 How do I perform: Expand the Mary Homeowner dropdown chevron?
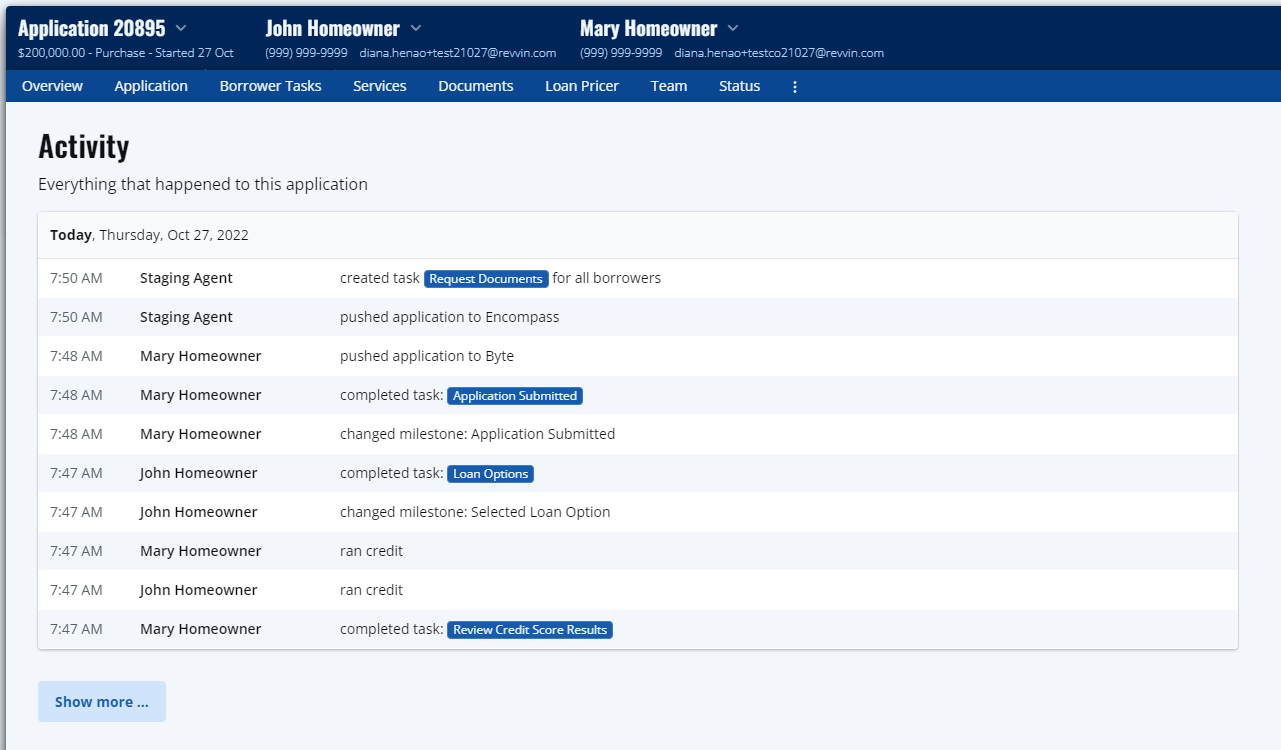tap(733, 28)
